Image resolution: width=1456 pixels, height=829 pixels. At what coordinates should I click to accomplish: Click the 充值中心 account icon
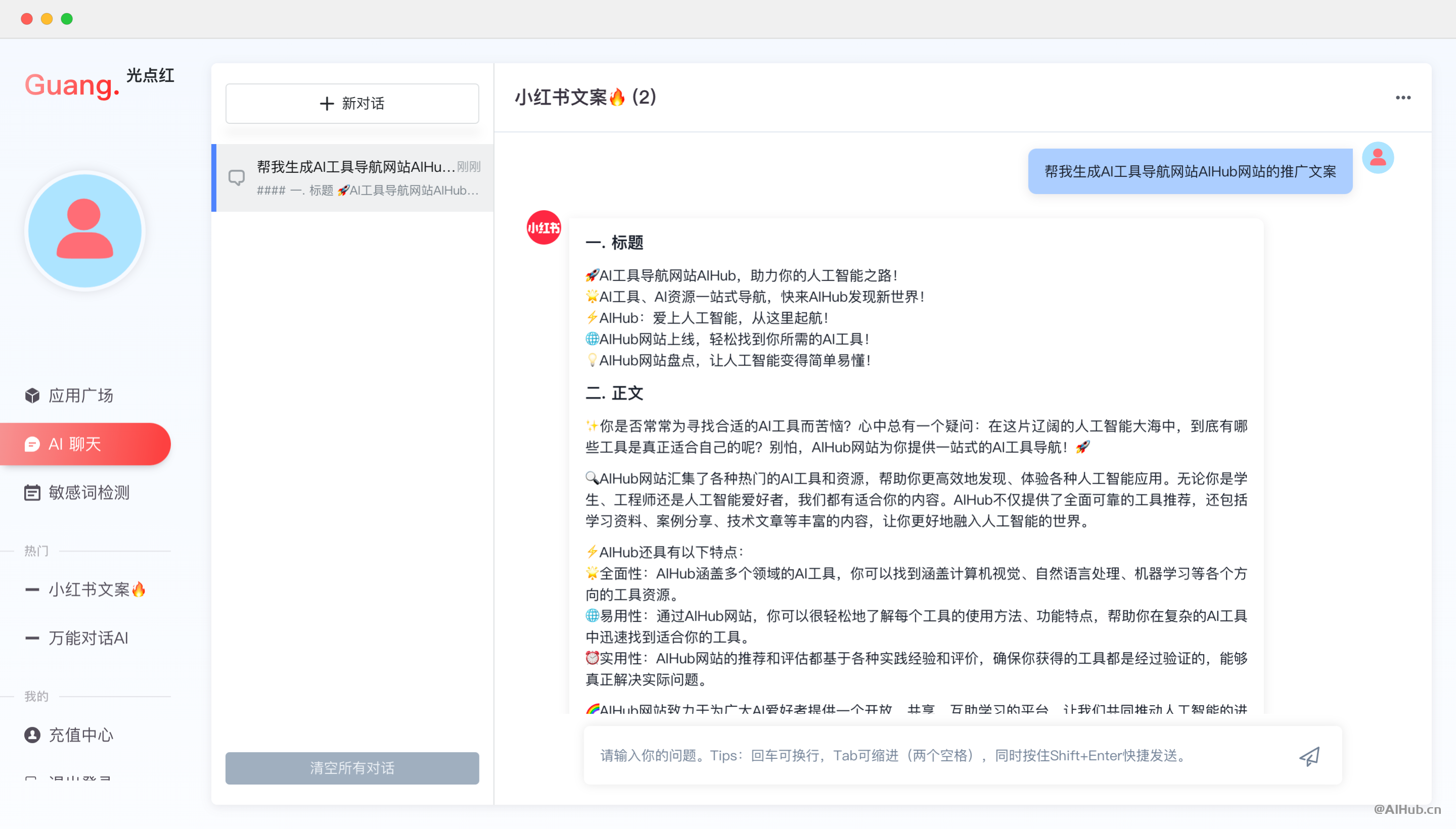32,735
